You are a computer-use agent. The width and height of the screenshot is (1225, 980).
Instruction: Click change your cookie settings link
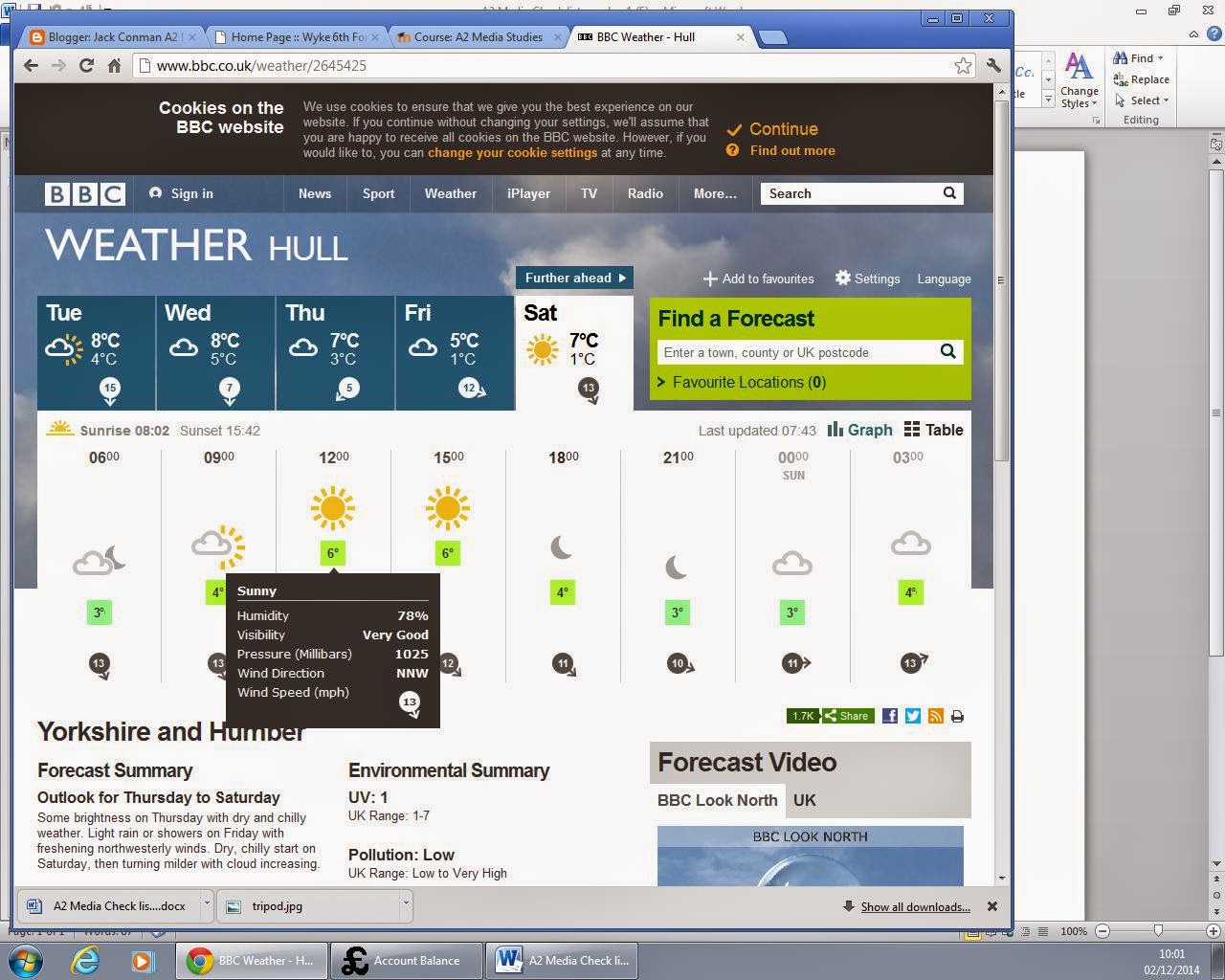click(x=512, y=152)
